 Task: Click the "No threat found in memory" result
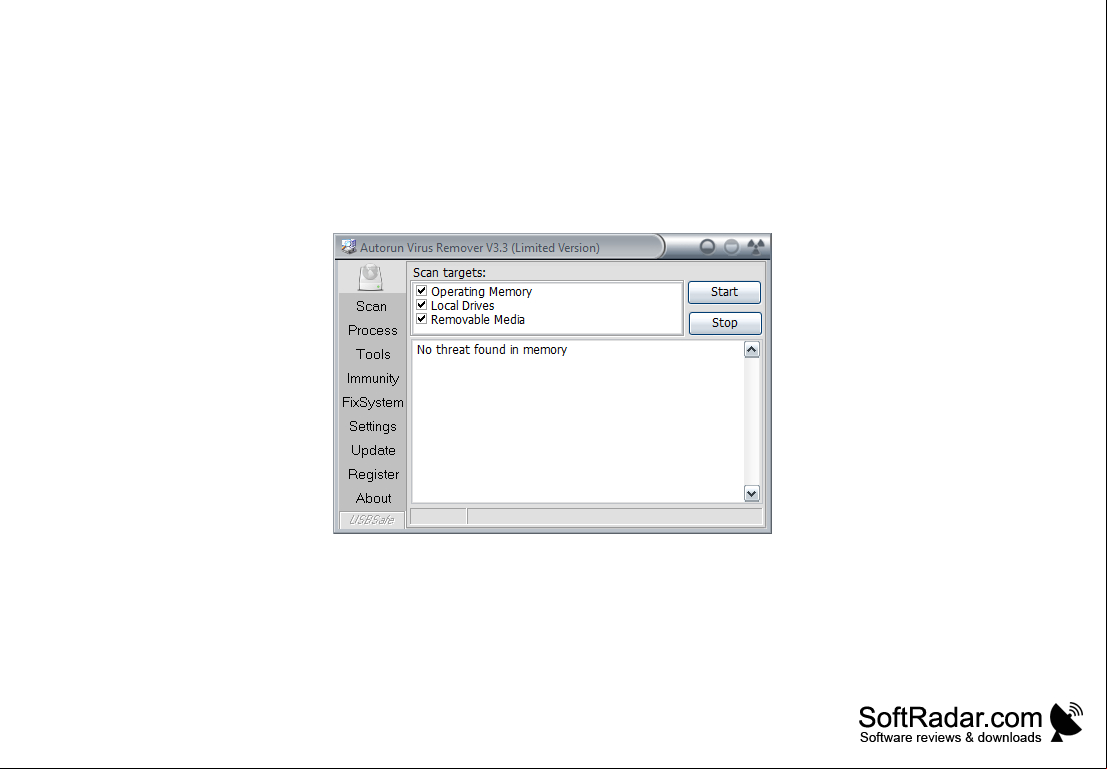(492, 350)
